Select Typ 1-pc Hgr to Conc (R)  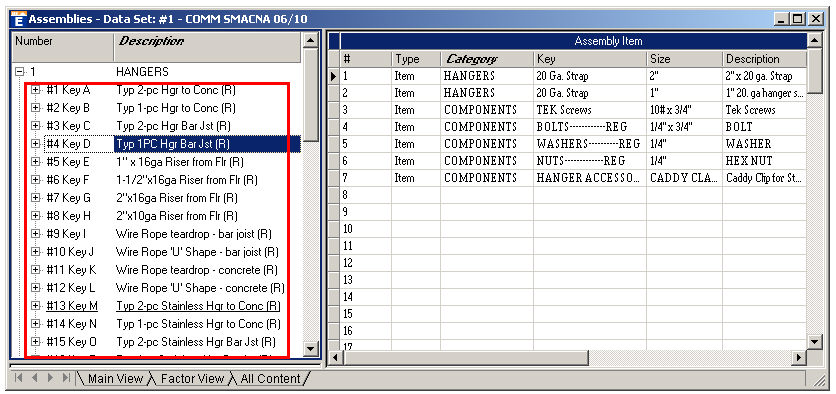[176, 108]
